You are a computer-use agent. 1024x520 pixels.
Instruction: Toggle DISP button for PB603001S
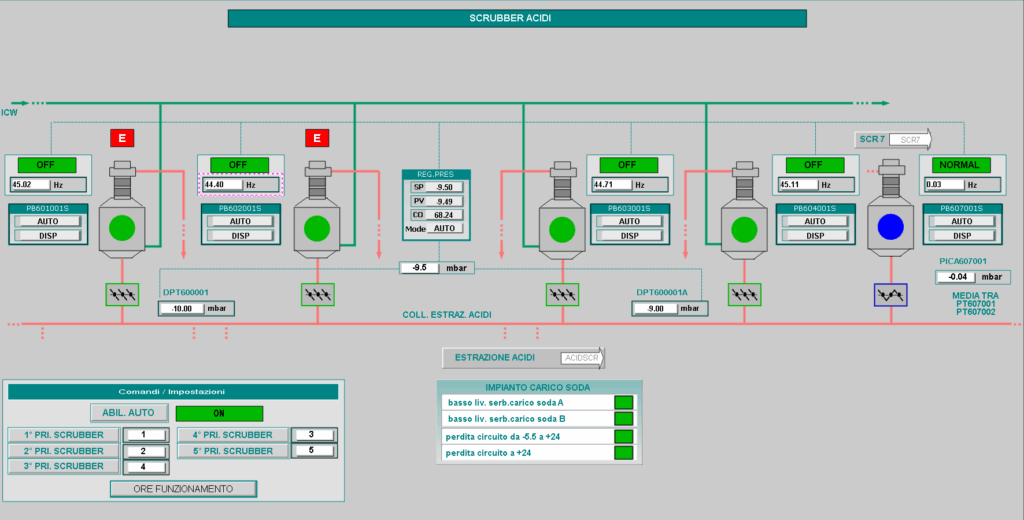click(628, 236)
